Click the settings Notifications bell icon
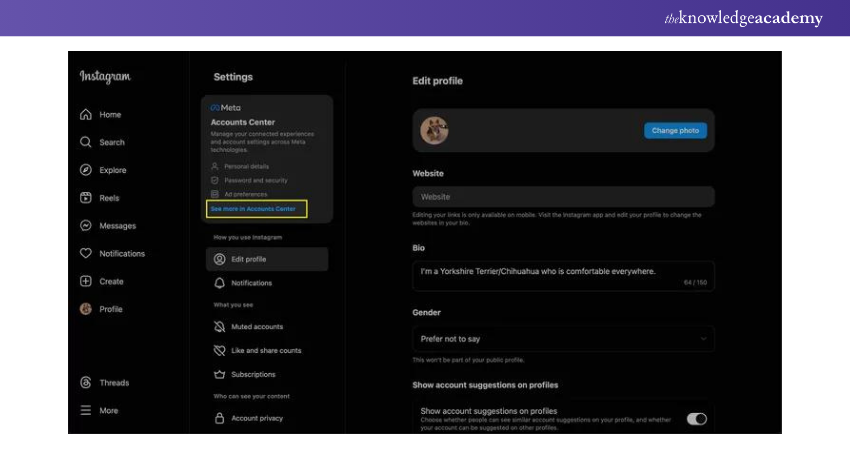Screen dimensions: 850x450 pyautogui.click(x=220, y=283)
